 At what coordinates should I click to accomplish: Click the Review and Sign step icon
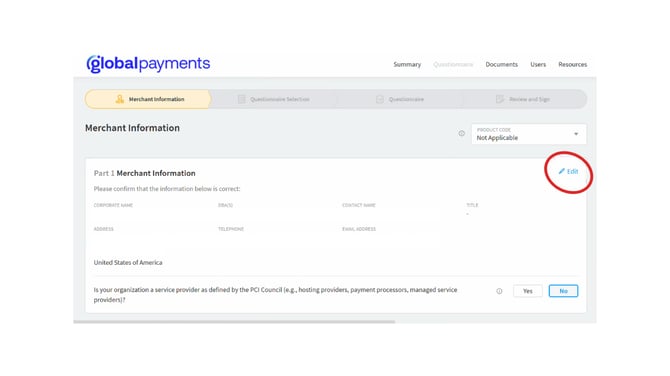click(x=500, y=99)
